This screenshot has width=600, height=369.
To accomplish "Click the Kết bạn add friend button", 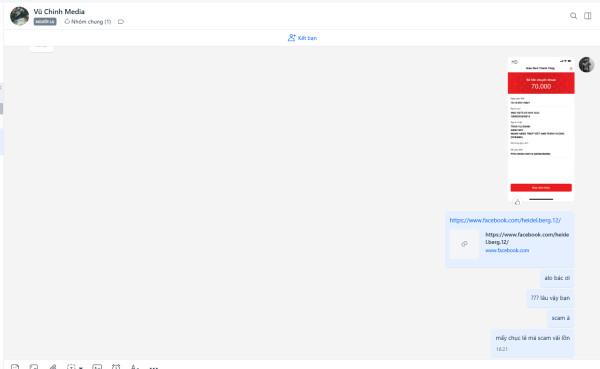I will point(302,38).
